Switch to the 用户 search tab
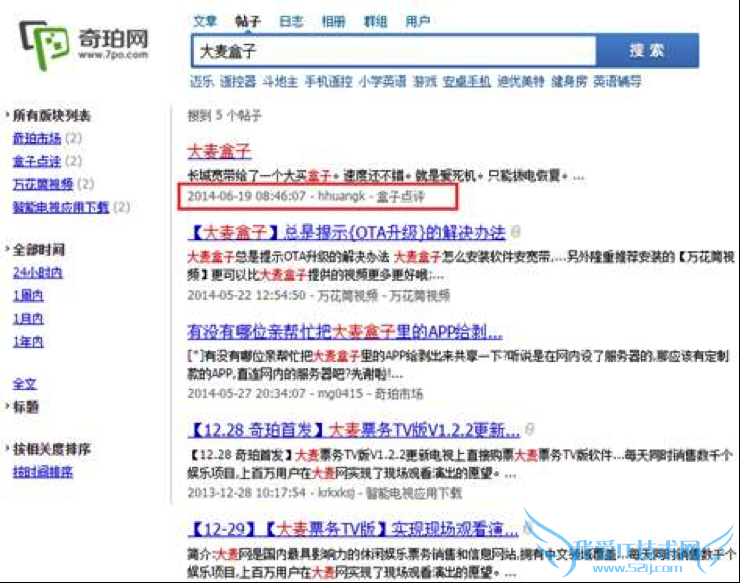Screen dimensions: 740x583 click(418, 21)
